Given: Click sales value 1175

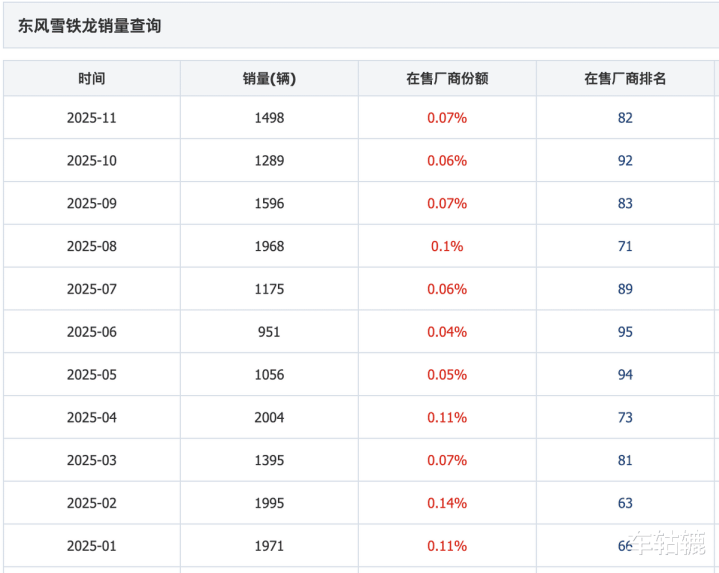Looking at the screenshot, I should point(269,289).
